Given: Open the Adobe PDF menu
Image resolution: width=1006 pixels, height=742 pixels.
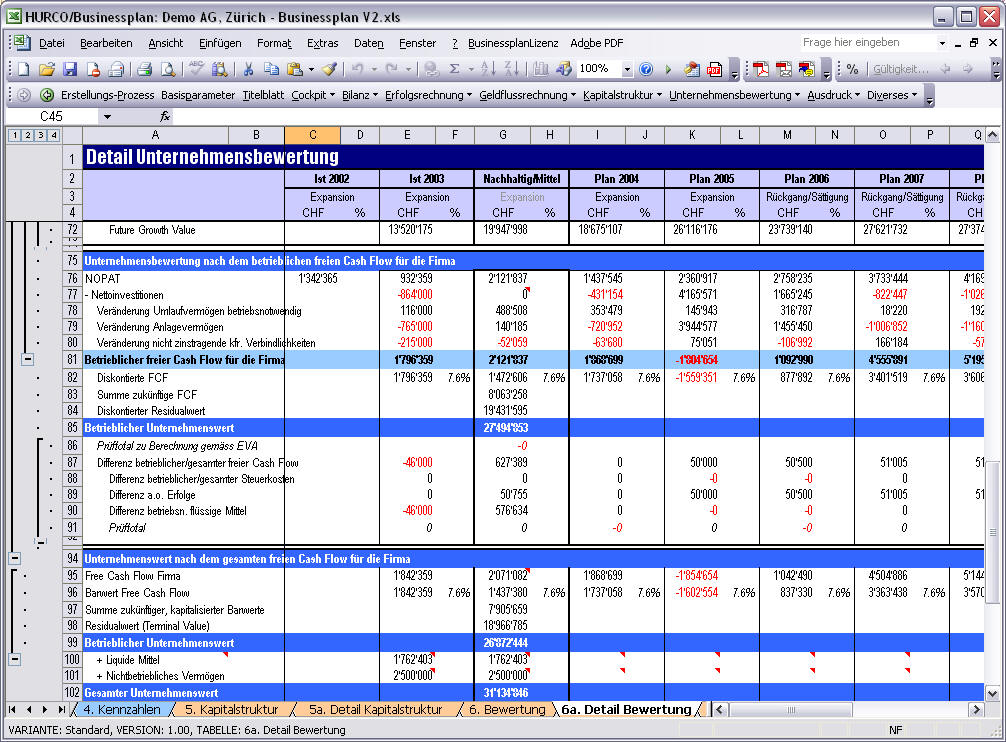Looking at the screenshot, I should [597, 44].
